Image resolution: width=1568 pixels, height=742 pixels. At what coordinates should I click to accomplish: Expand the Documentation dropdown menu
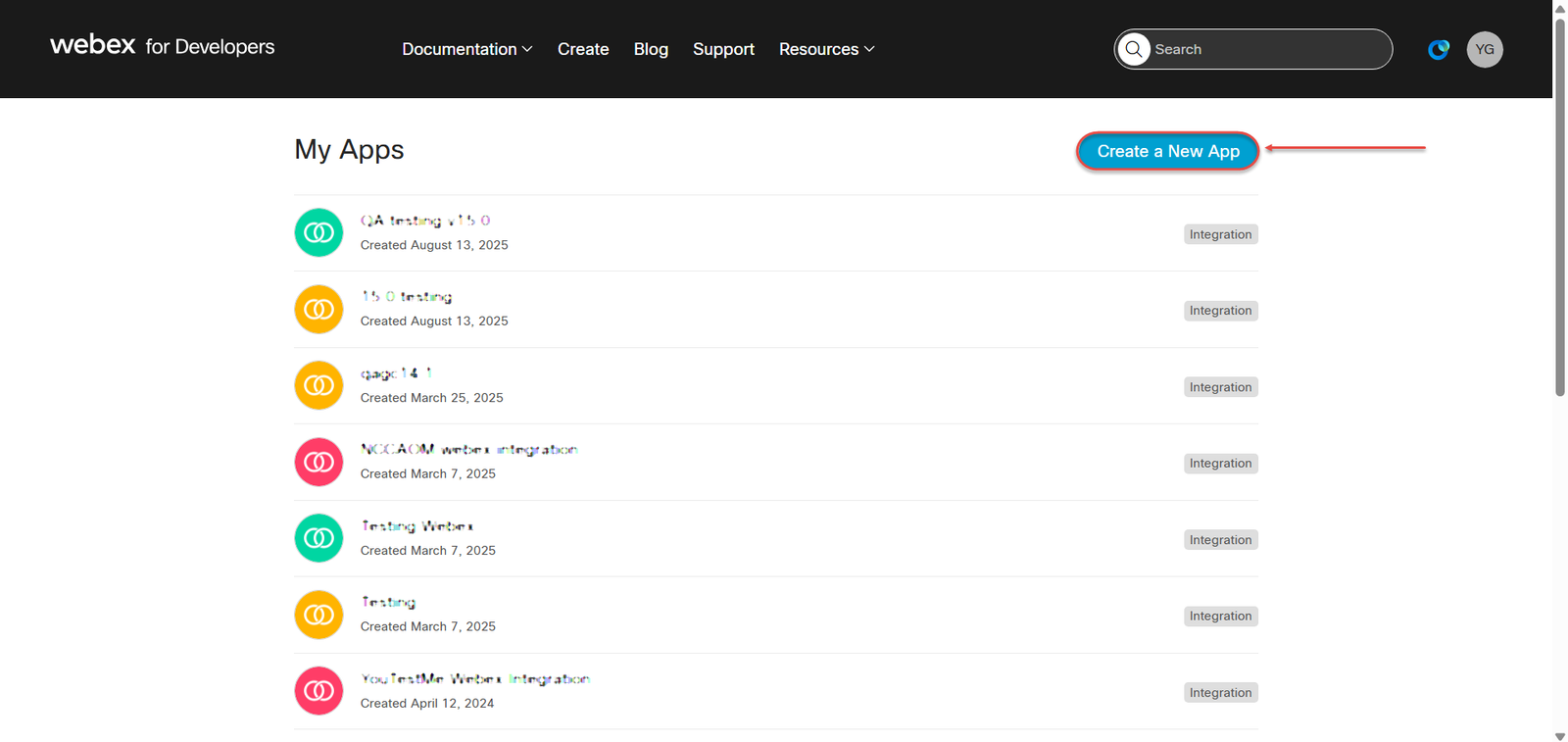(466, 49)
